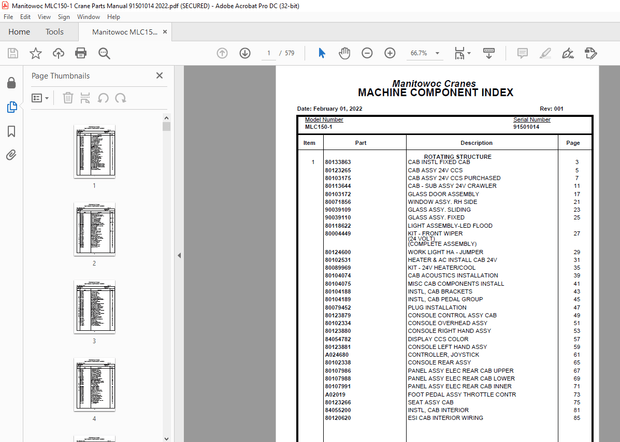The width and height of the screenshot is (620, 442).
Task: Click 'ESI CAB INTERIOR WIRING' text
Action: click(445, 418)
